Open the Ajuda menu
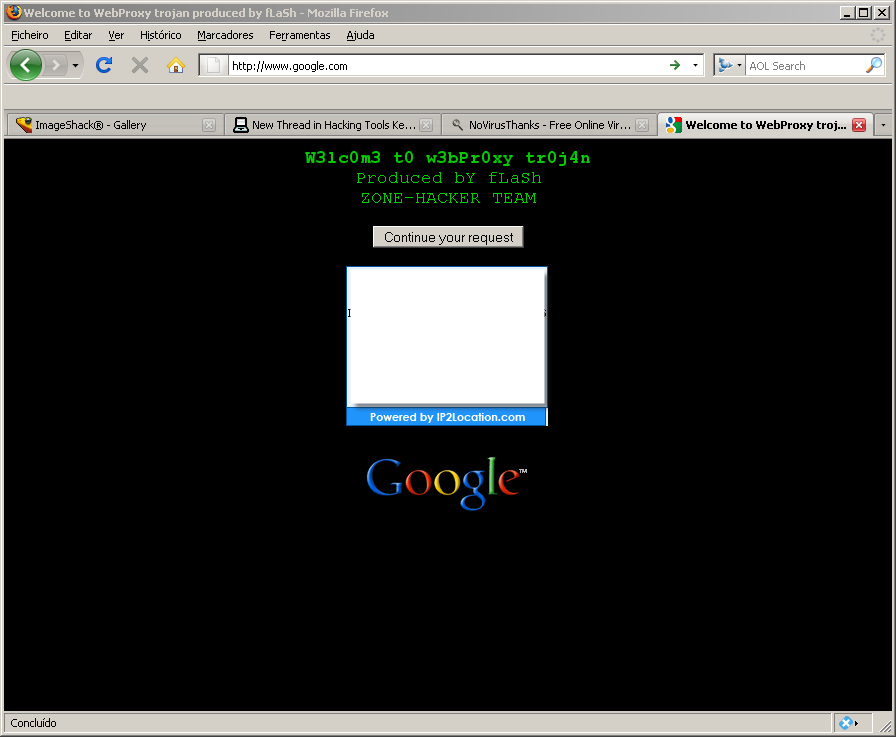The height and width of the screenshot is (737, 896). tap(360, 35)
